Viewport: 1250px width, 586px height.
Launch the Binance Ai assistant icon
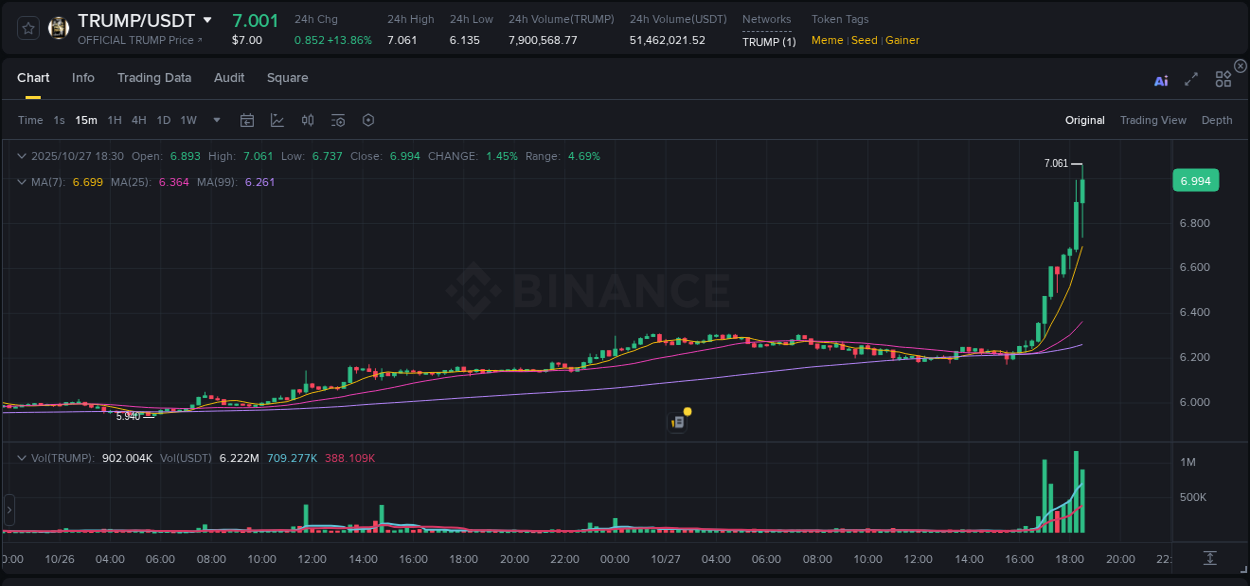point(1160,82)
